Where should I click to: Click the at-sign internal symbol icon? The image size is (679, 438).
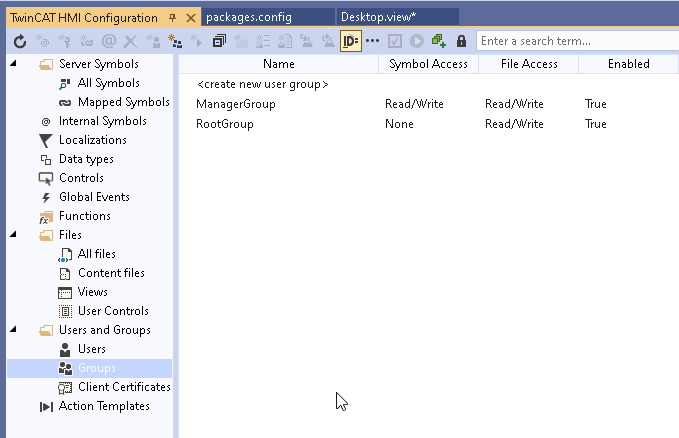tap(109, 42)
